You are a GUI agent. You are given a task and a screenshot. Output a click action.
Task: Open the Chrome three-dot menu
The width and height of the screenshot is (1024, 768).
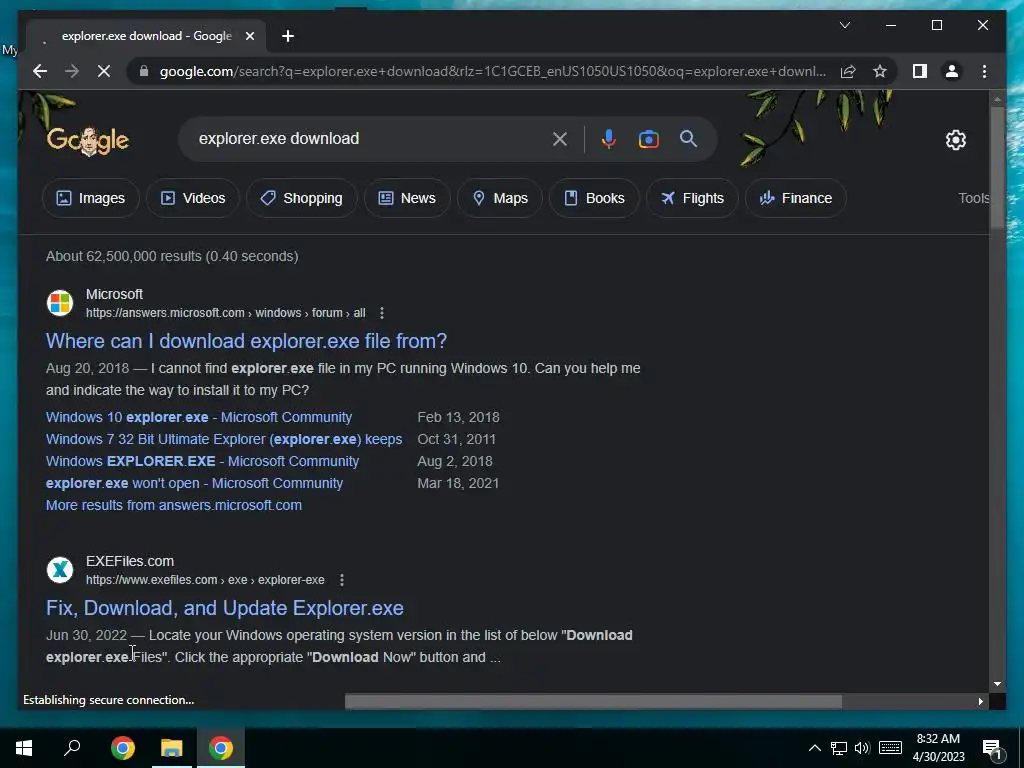pos(984,71)
